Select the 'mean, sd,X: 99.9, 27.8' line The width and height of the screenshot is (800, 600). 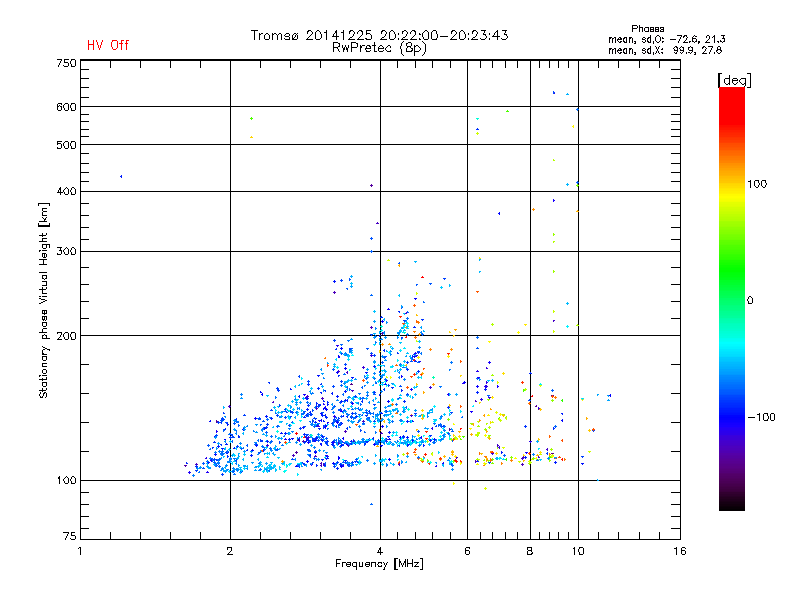click(665, 50)
